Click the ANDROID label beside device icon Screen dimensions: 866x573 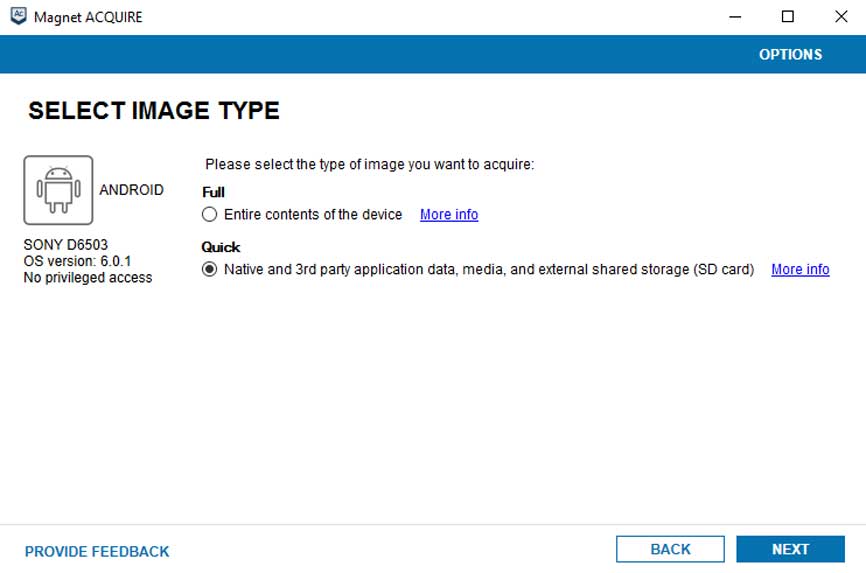point(131,190)
